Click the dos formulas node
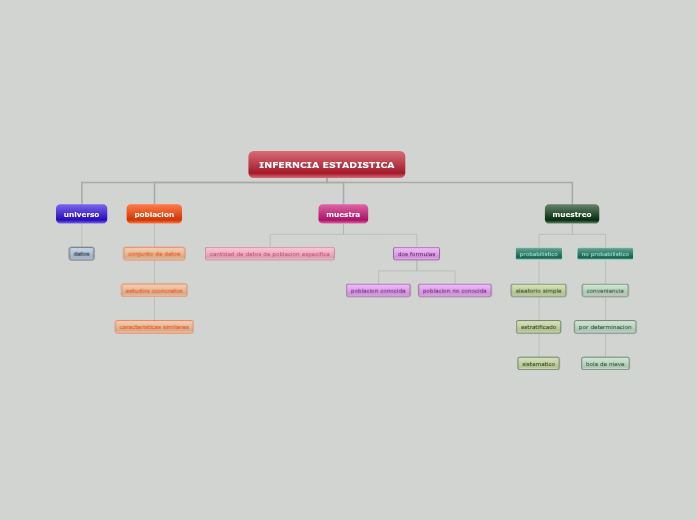The width and height of the screenshot is (697, 520). point(416,254)
